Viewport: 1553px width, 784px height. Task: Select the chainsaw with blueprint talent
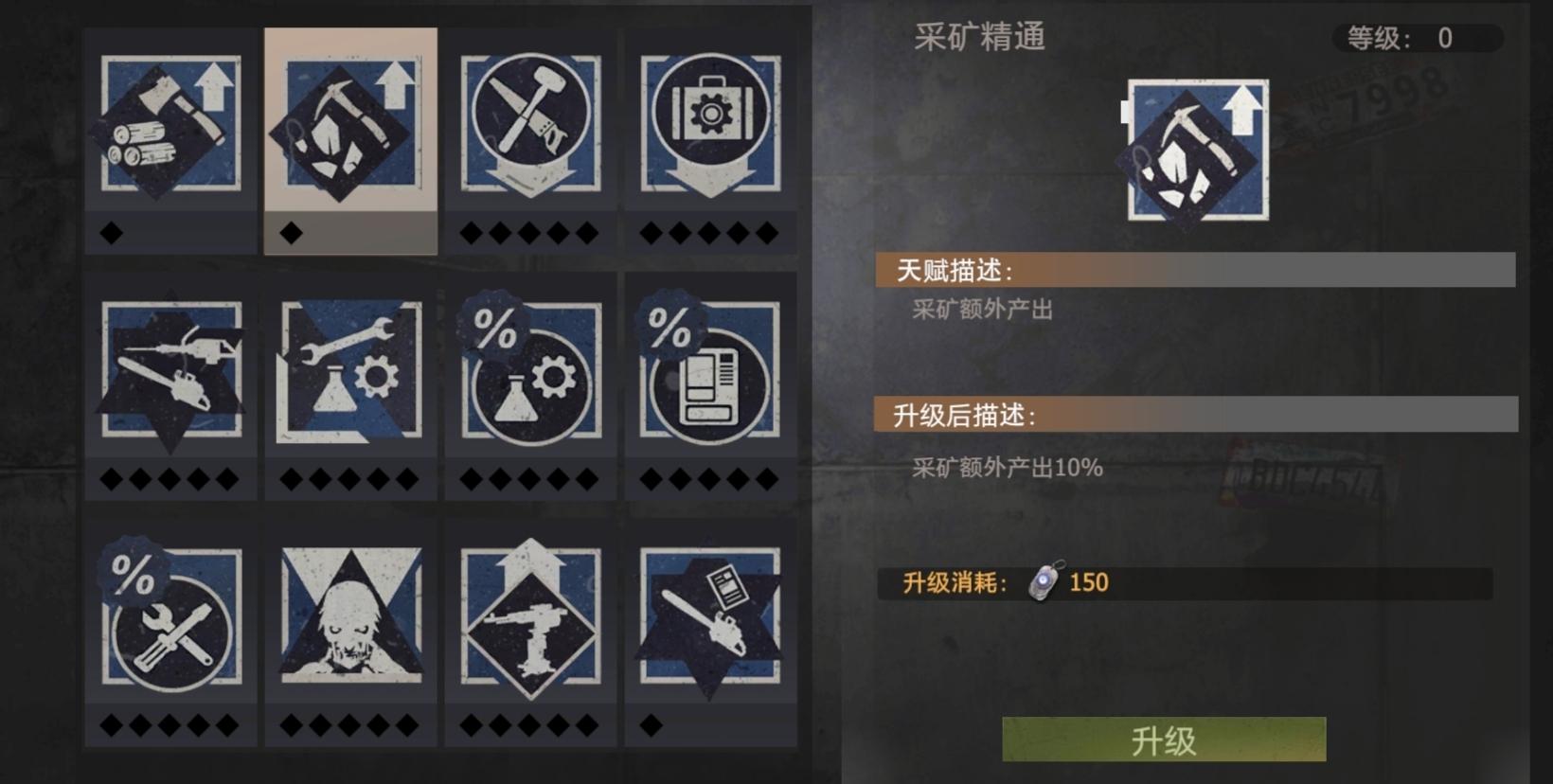click(x=710, y=617)
